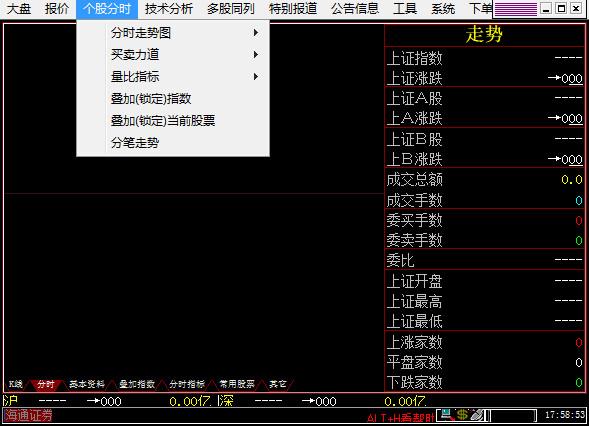Open the 下单 menu

pos(480,9)
